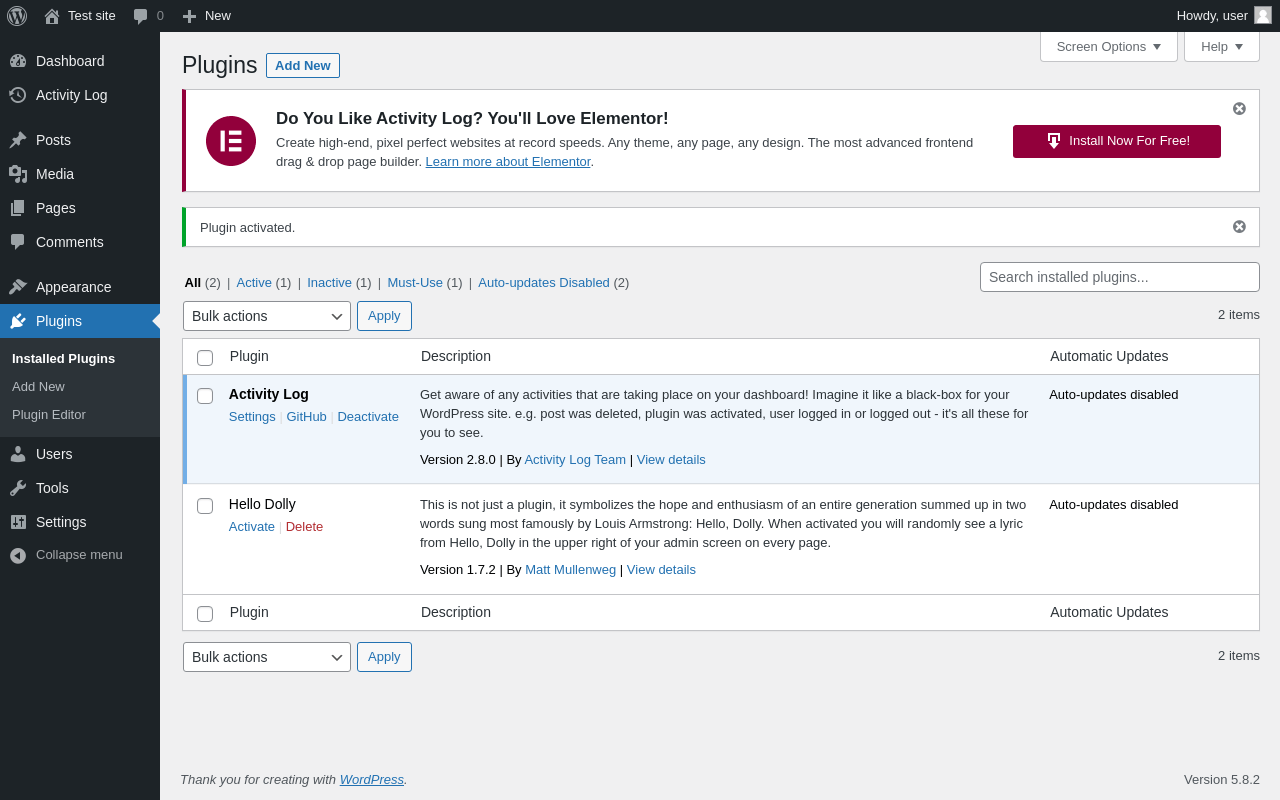Click the Activity Log history icon
This screenshot has height=800, width=1280.
(18, 95)
